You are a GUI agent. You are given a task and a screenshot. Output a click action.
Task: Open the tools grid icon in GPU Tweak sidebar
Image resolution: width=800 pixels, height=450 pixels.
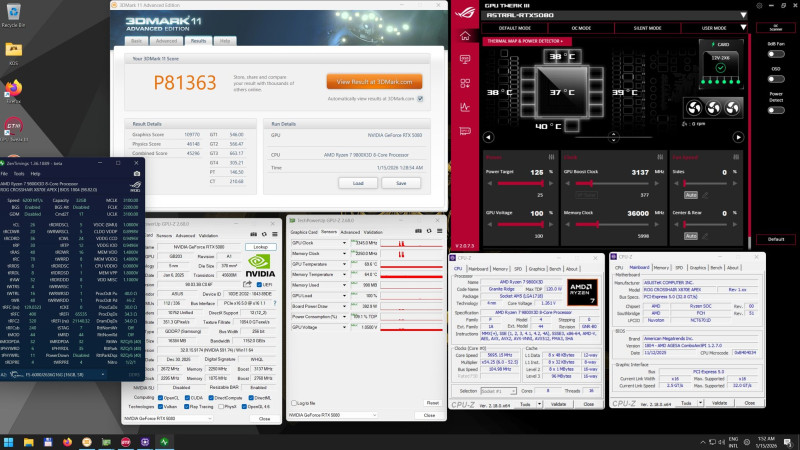click(465, 83)
